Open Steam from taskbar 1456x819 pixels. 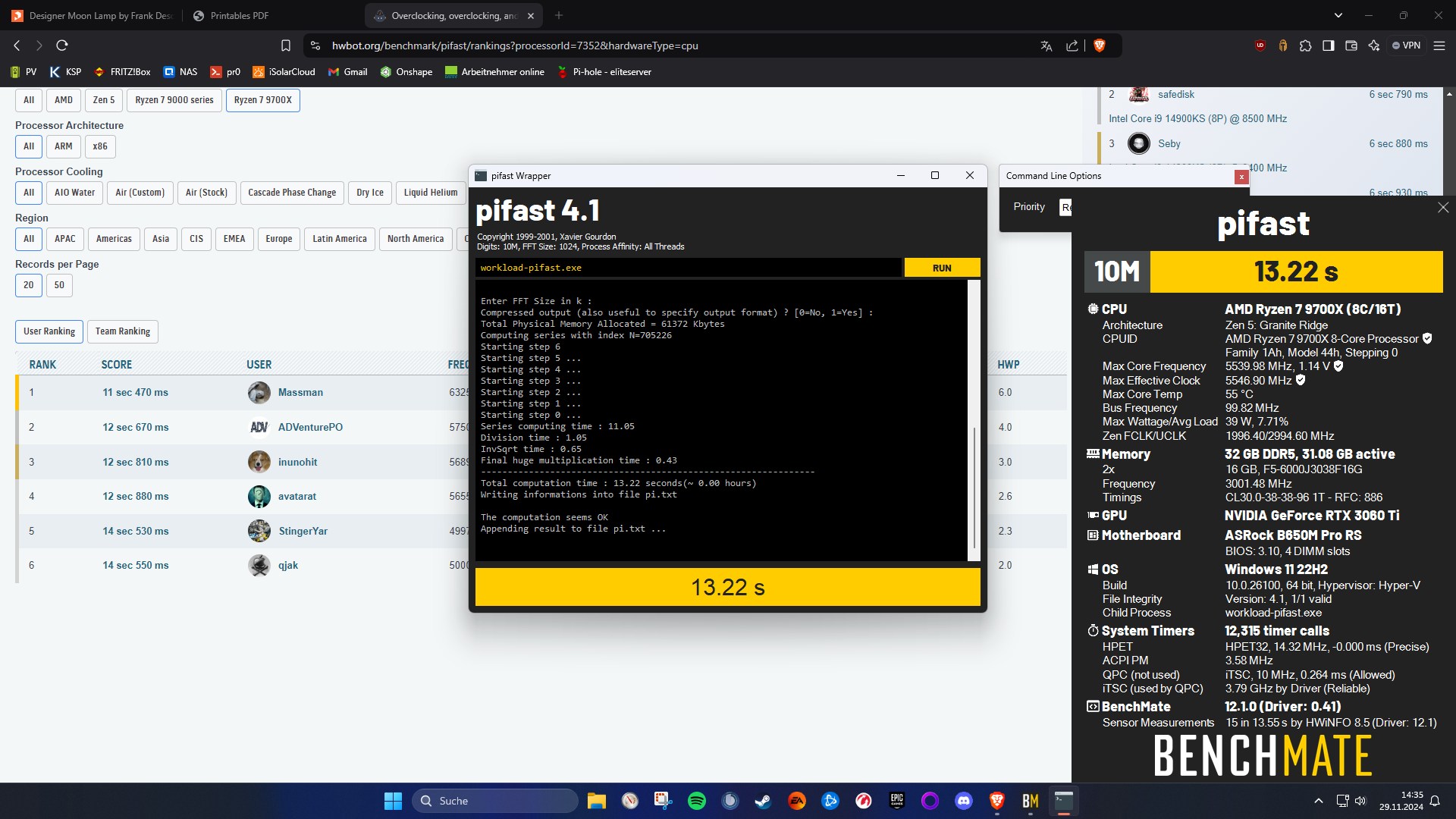tap(764, 801)
